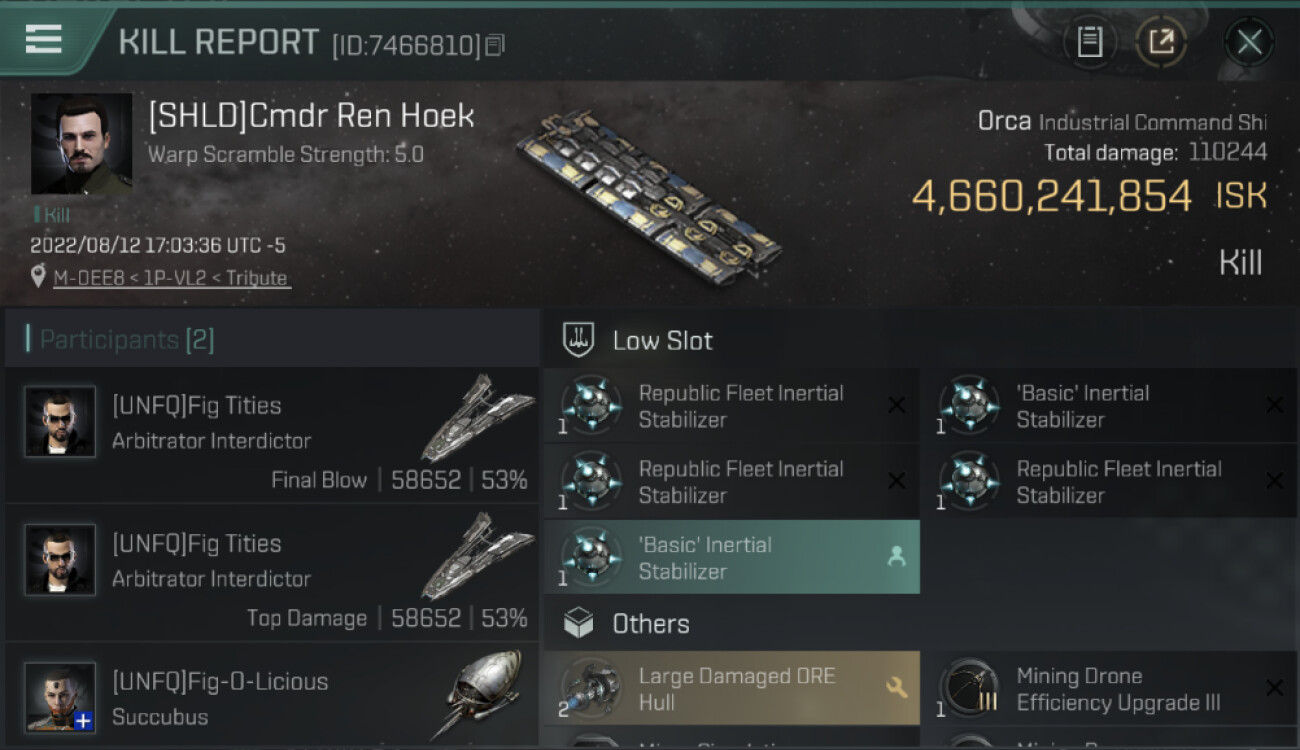This screenshot has width=1300, height=750.
Task: Click the wrench icon on ORE Hull
Action: click(896, 688)
